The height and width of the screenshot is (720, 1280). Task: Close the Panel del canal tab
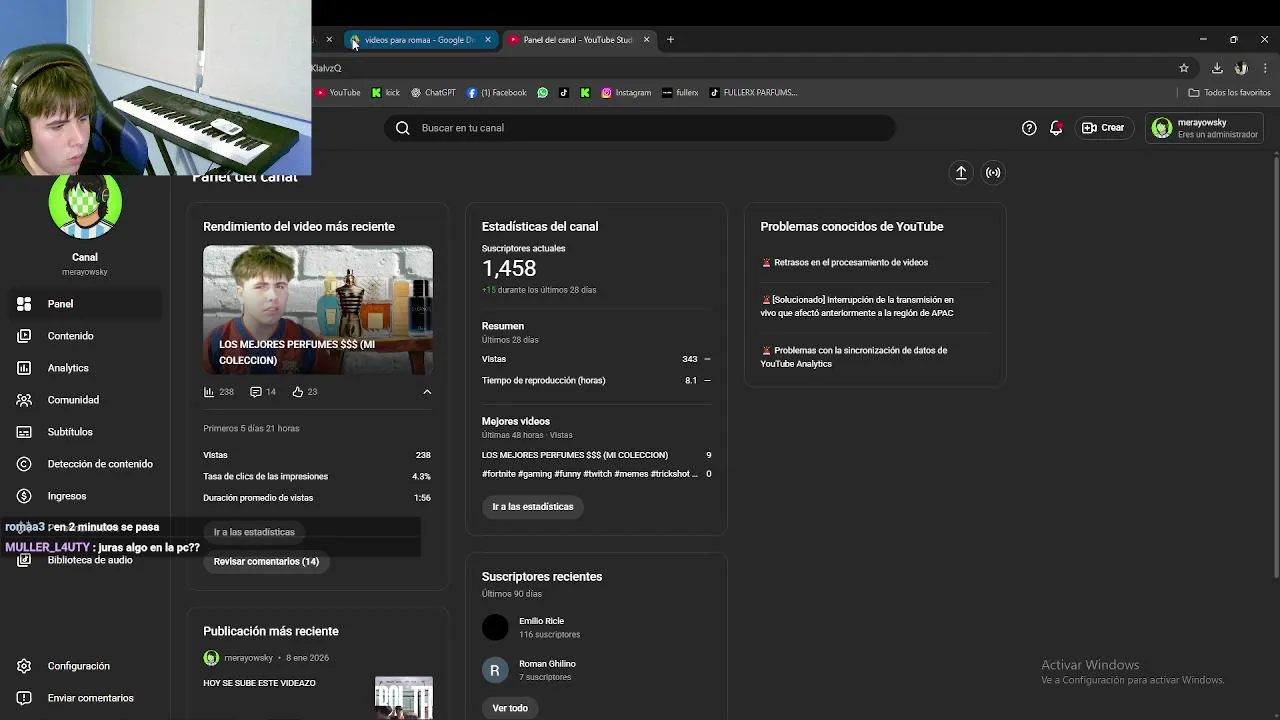[646, 40]
